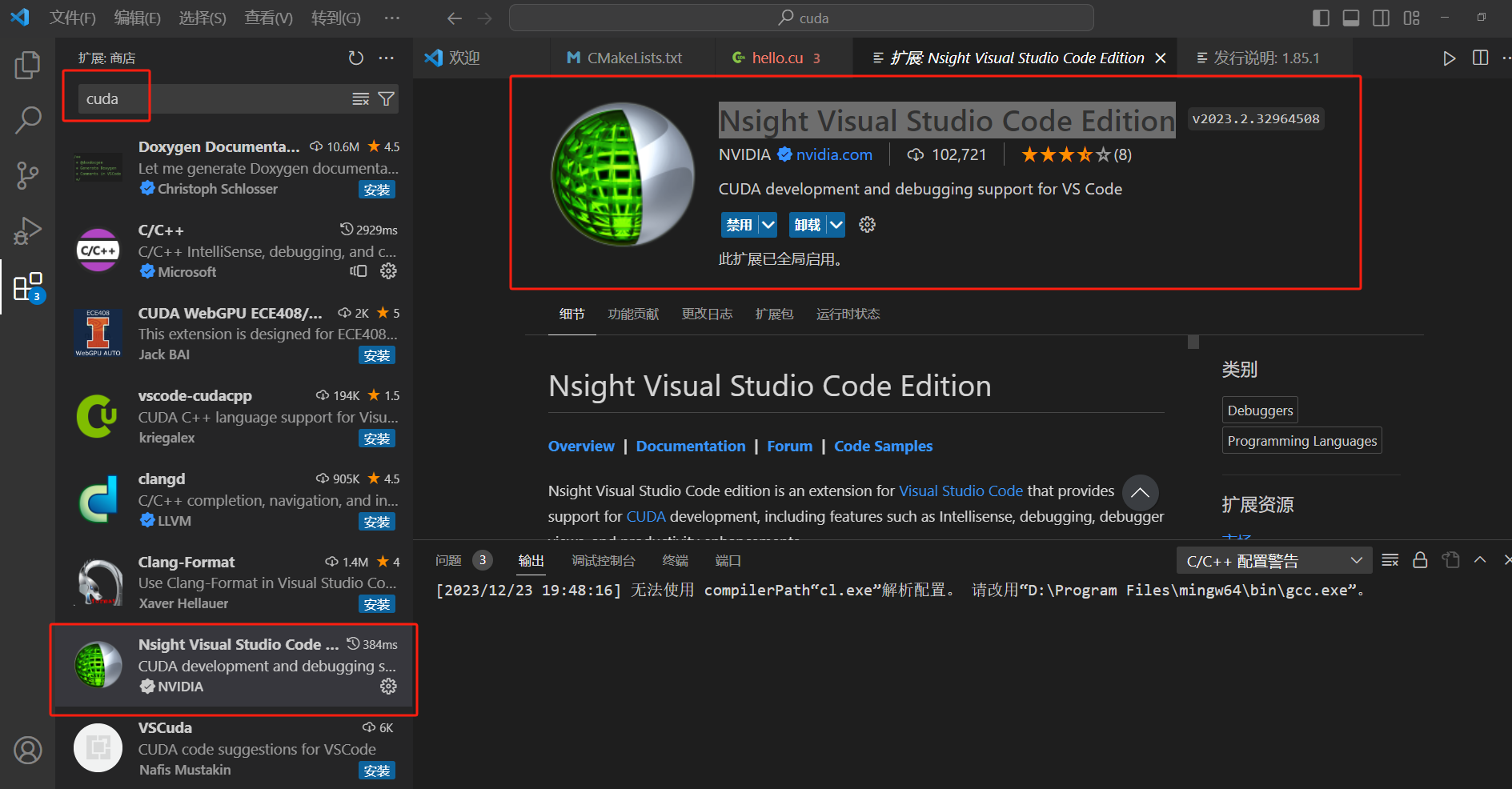Clear the output panel contents

click(x=1390, y=560)
